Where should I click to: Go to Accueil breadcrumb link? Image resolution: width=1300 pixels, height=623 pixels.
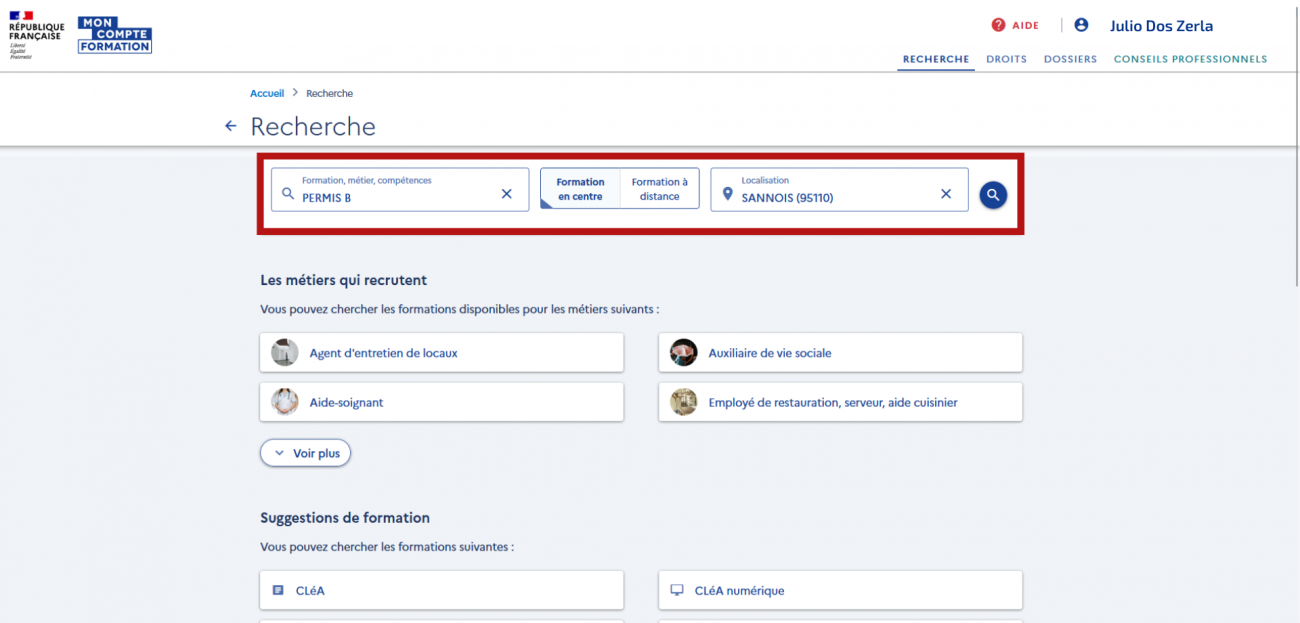point(267,93)
